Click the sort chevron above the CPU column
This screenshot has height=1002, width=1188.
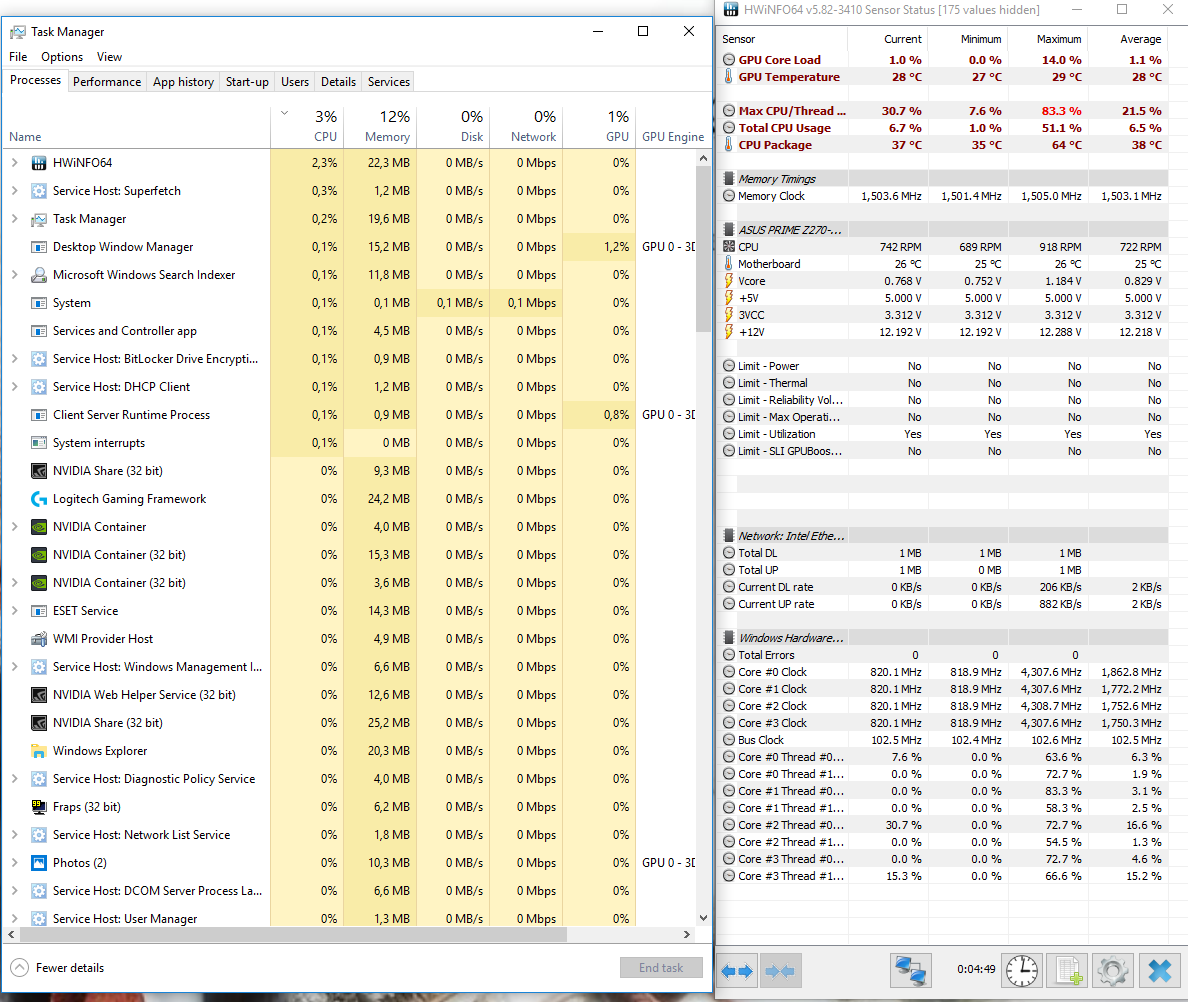point(285,113)
